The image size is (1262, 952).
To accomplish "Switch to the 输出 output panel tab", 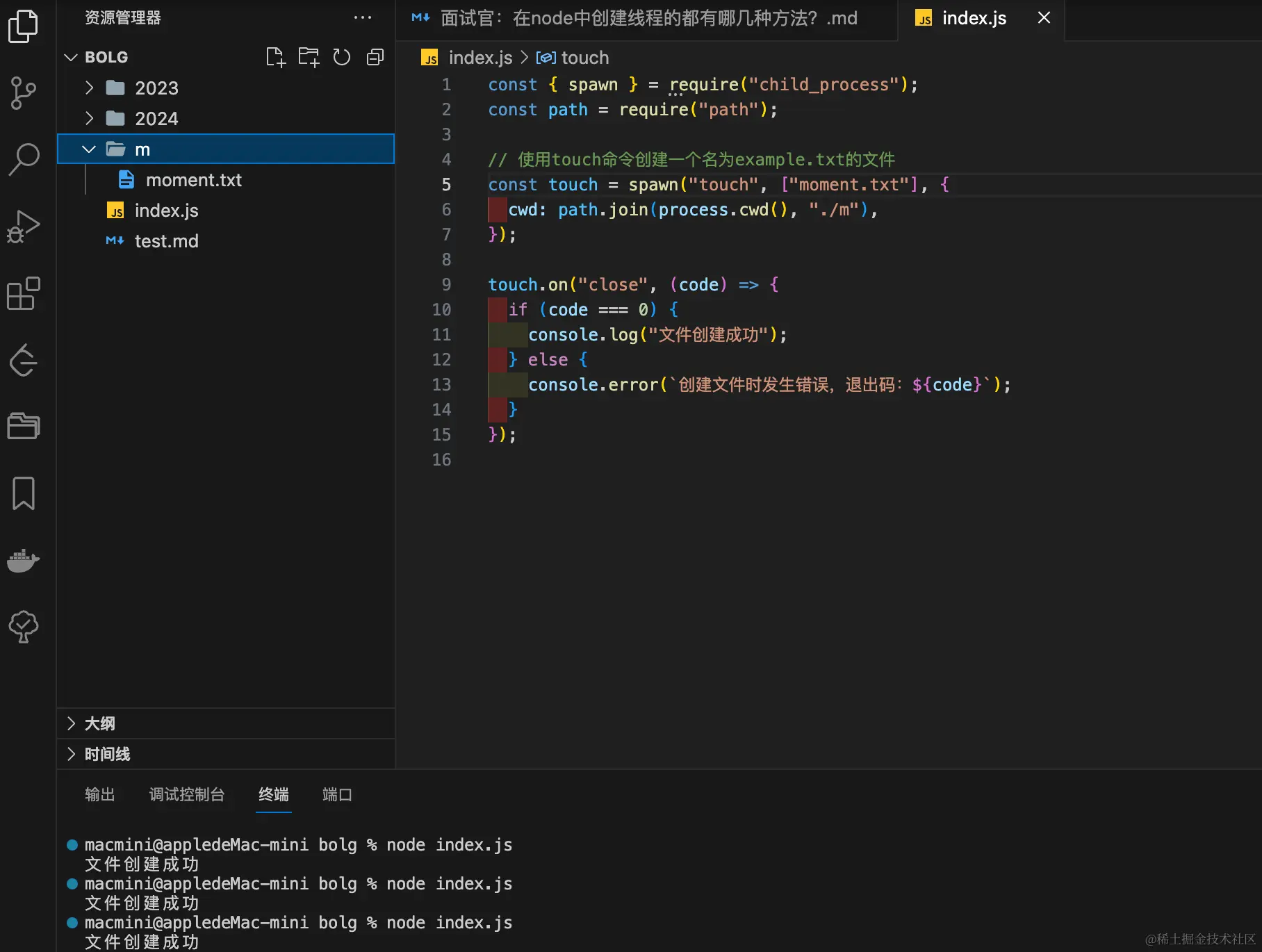I will click(x=100, y=794).
